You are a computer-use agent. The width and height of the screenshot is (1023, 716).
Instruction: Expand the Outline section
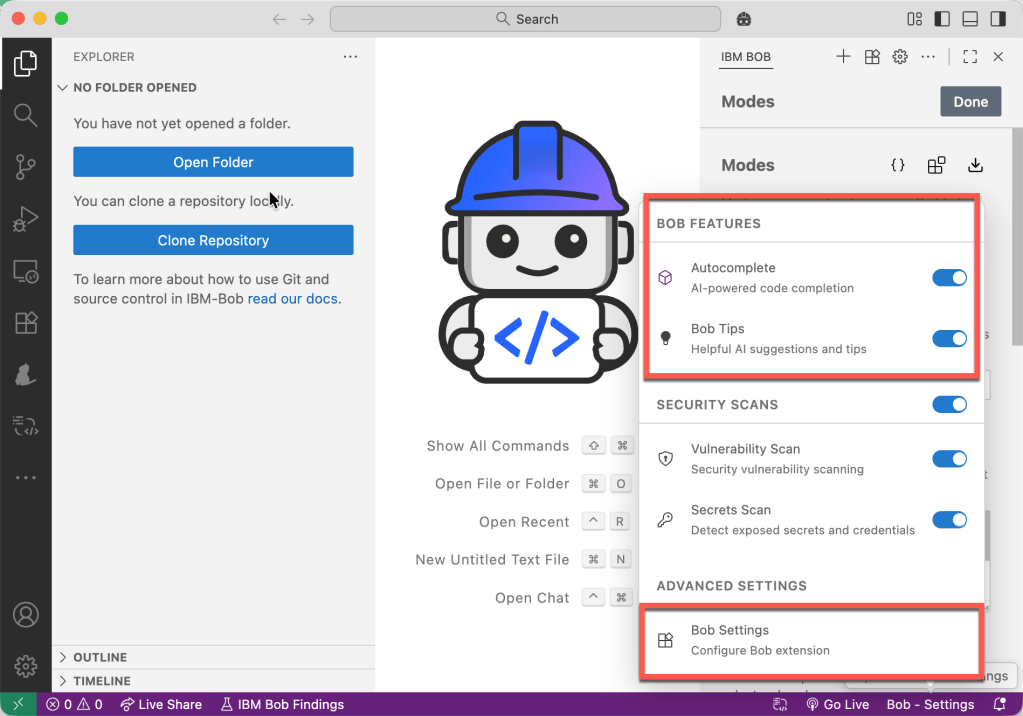click(100, 657)
